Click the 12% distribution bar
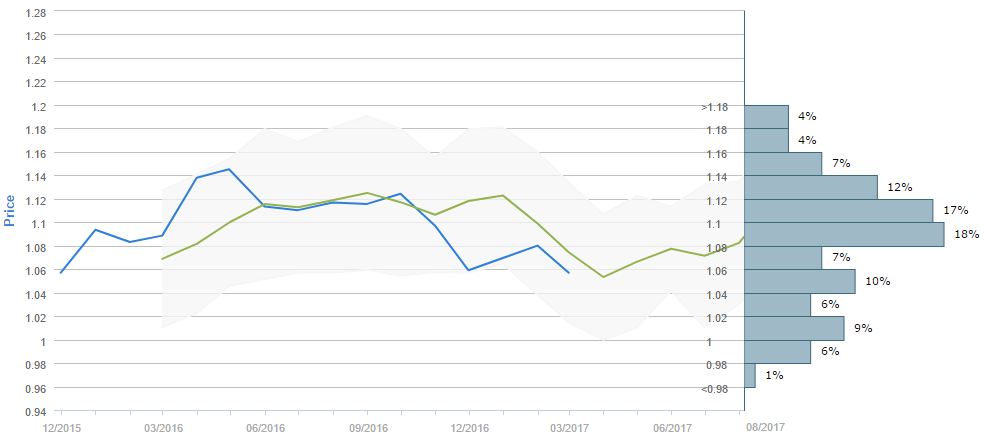 (811, 187)
